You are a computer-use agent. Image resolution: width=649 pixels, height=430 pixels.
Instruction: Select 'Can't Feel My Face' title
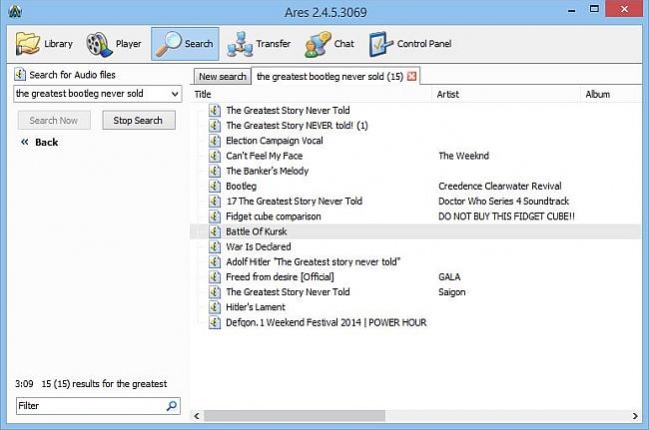264,156
